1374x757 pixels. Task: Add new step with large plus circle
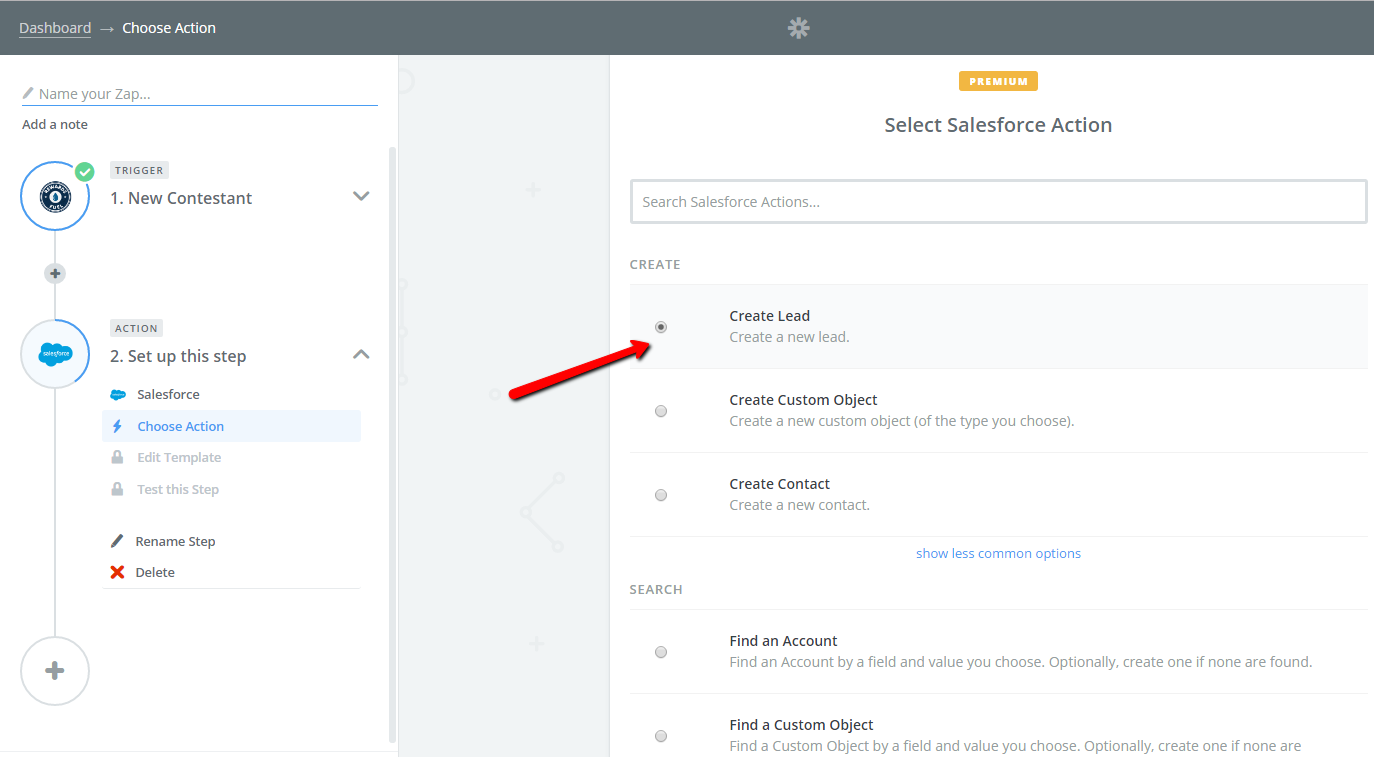pyautogui.click(x=55, y=671)
